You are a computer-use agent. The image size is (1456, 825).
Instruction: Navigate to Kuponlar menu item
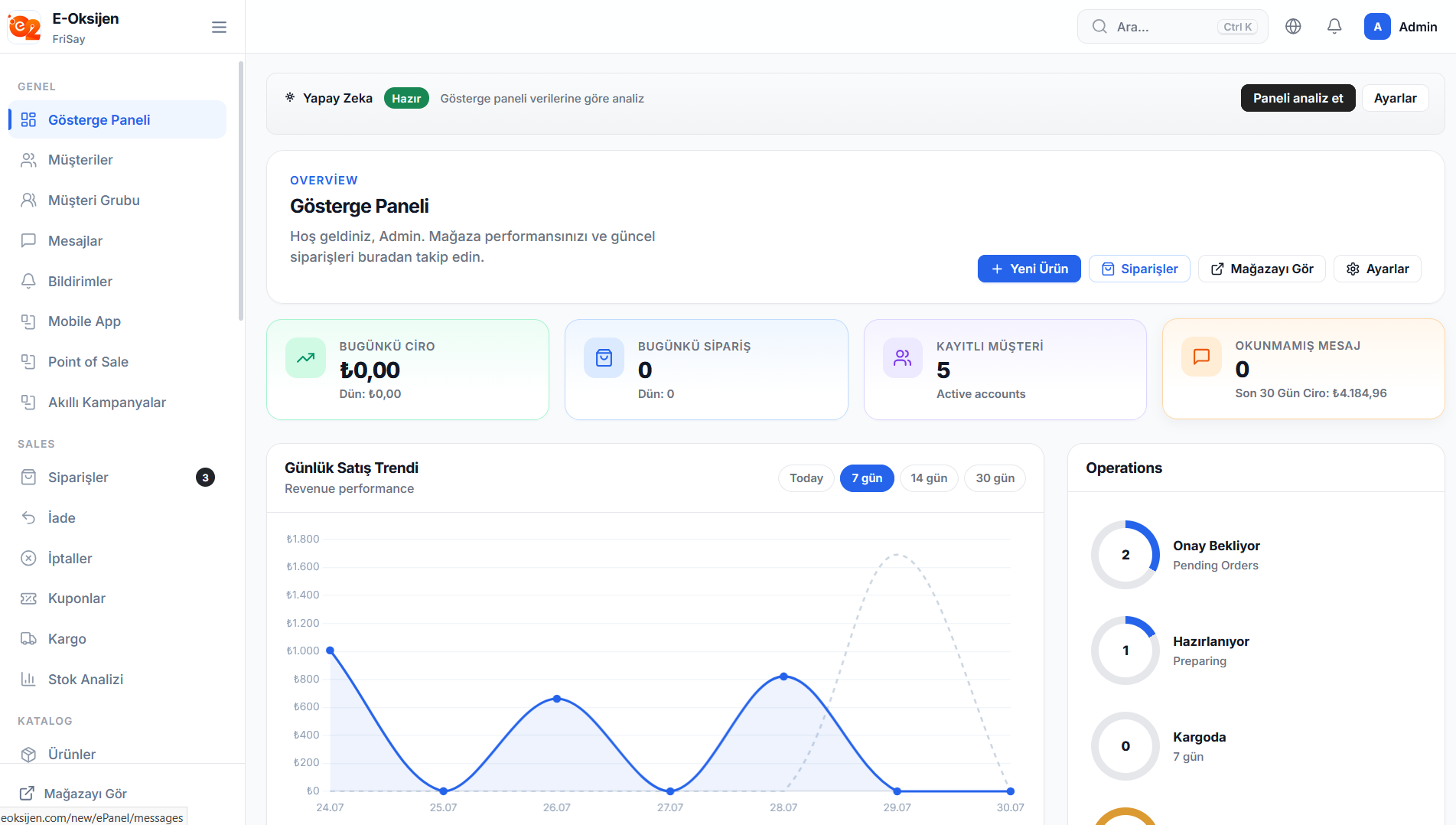118,598
